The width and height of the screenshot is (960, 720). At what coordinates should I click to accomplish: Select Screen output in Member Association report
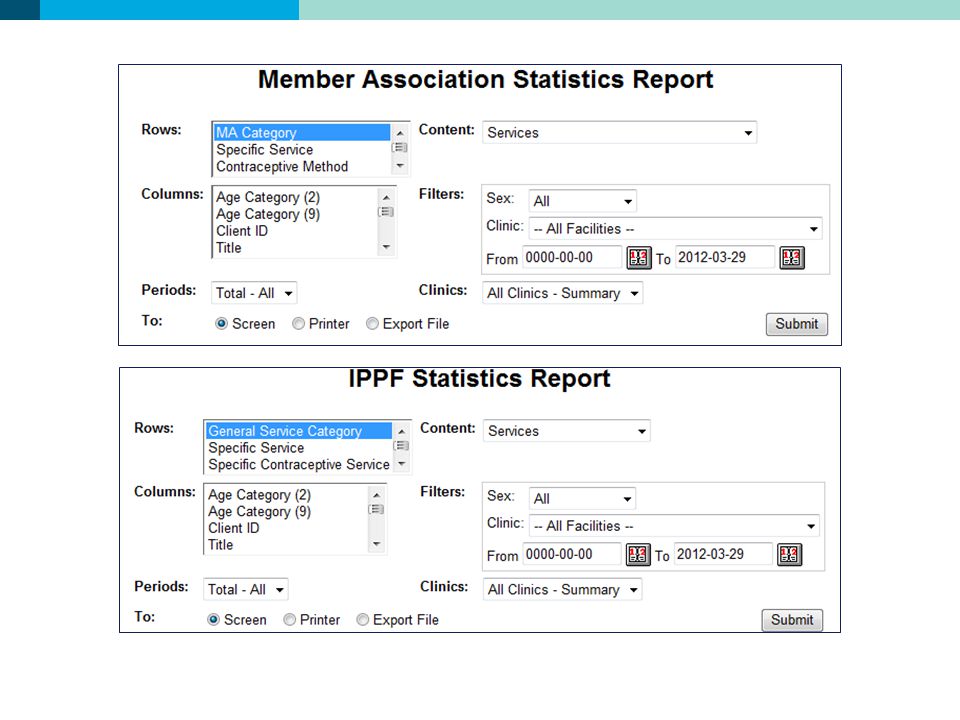pyautogui.click(x=222, y=323)
